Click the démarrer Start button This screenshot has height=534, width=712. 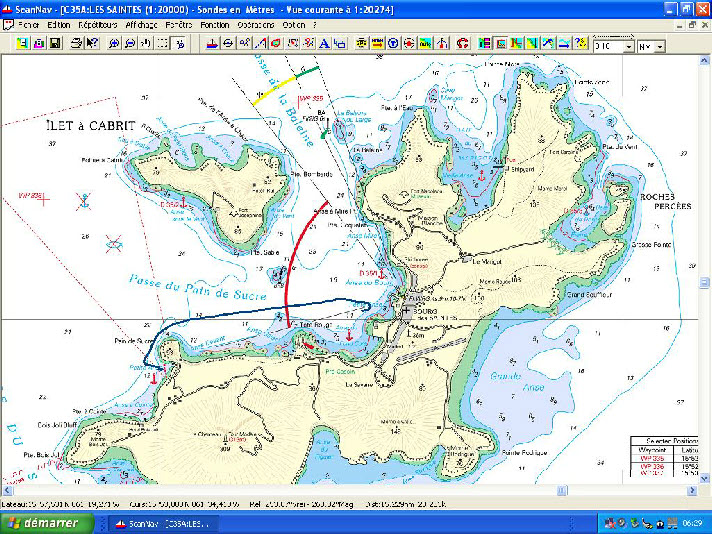[x=48, y=523]
